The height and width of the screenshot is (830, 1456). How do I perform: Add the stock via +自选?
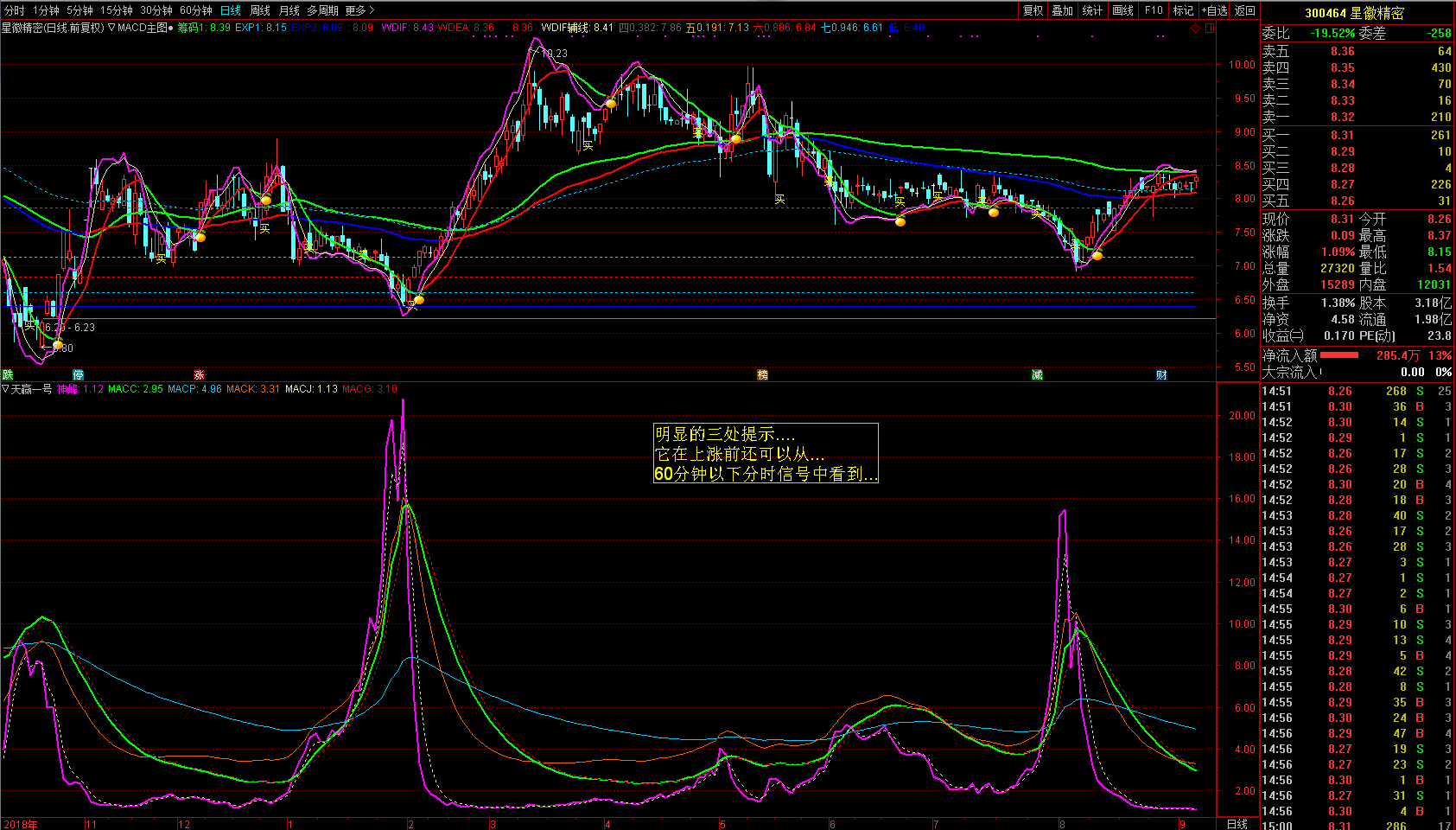[1214, 10]
